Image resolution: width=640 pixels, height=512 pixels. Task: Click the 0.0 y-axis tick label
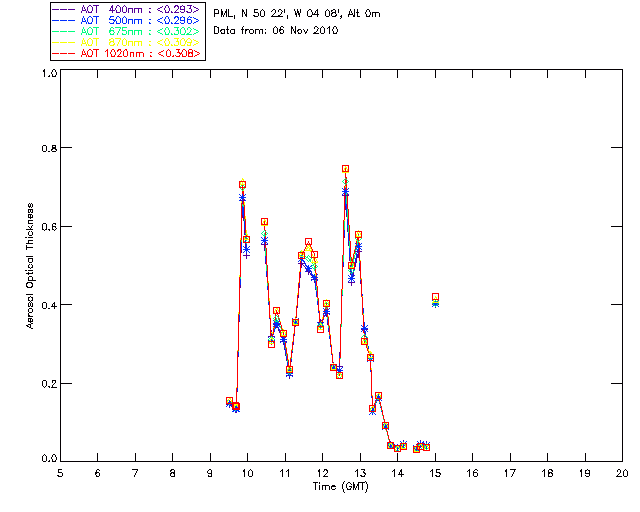(49, 459)
